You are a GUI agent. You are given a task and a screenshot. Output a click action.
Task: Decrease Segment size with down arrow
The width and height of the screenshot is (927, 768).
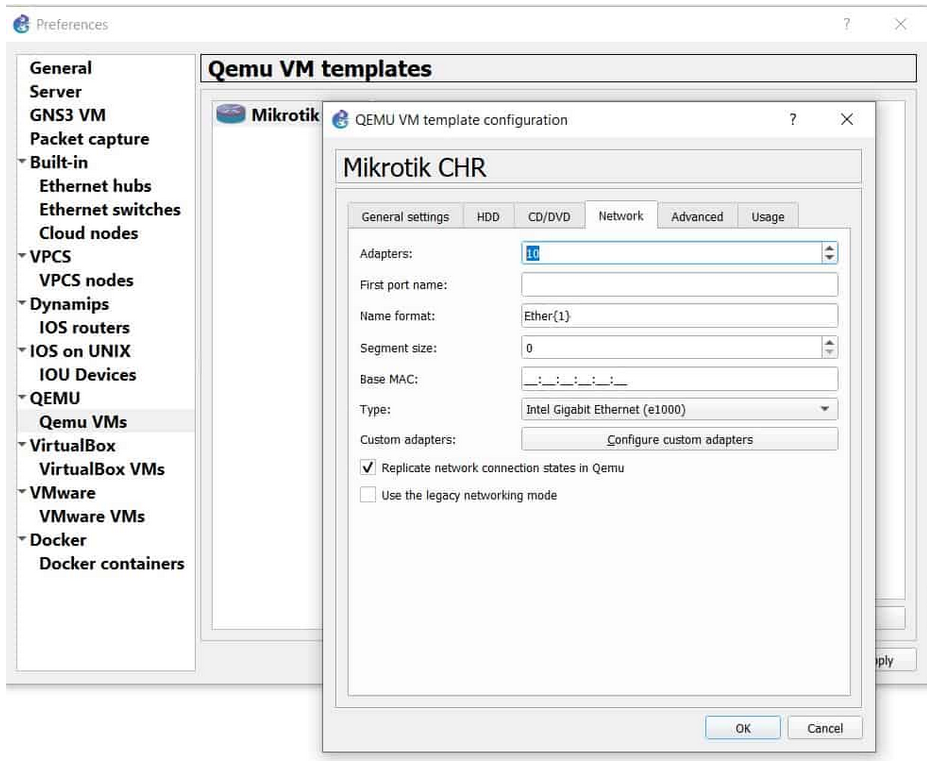pos(829,352)
